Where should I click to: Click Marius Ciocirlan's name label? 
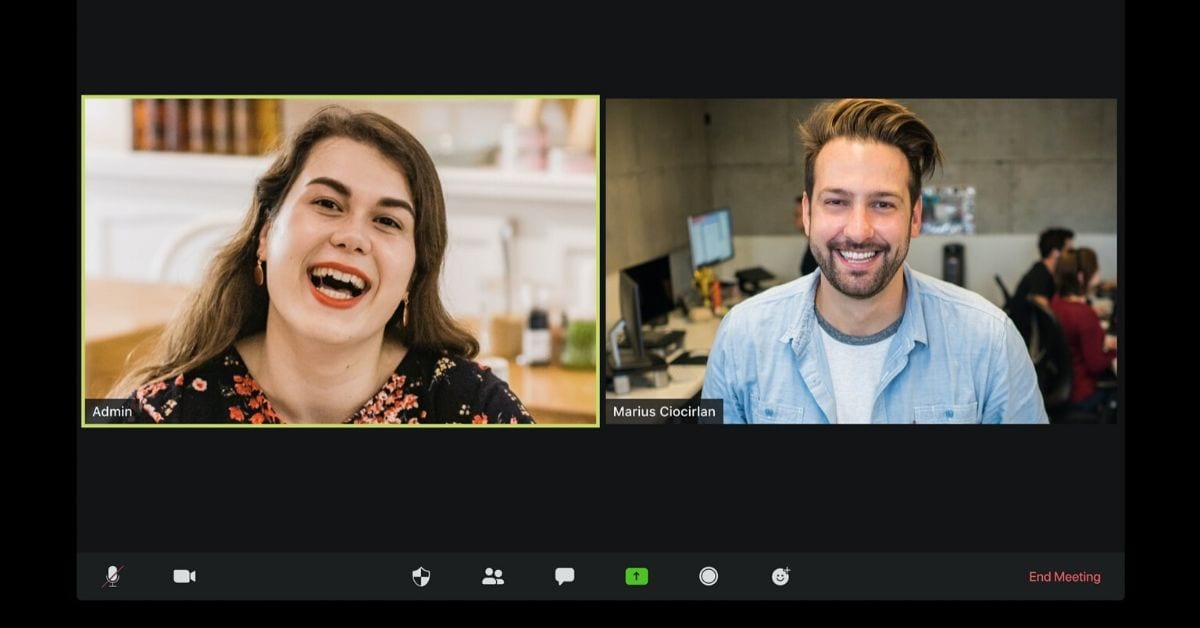point(665,411)
